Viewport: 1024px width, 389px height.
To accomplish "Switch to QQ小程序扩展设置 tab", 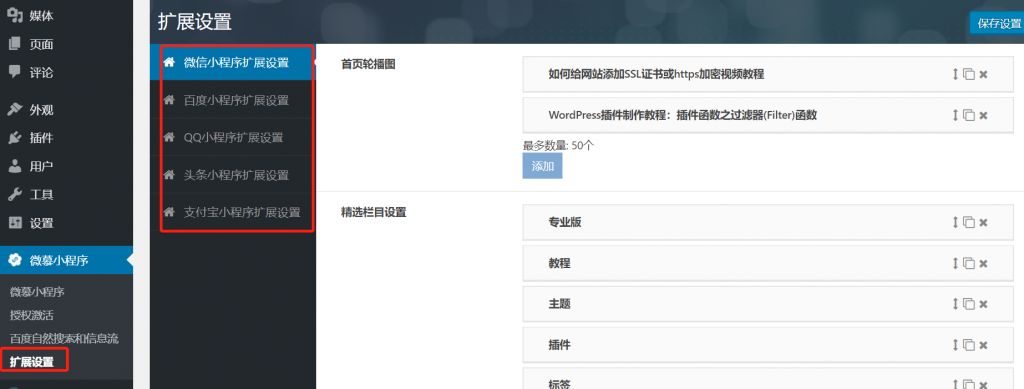I will 232,137.
